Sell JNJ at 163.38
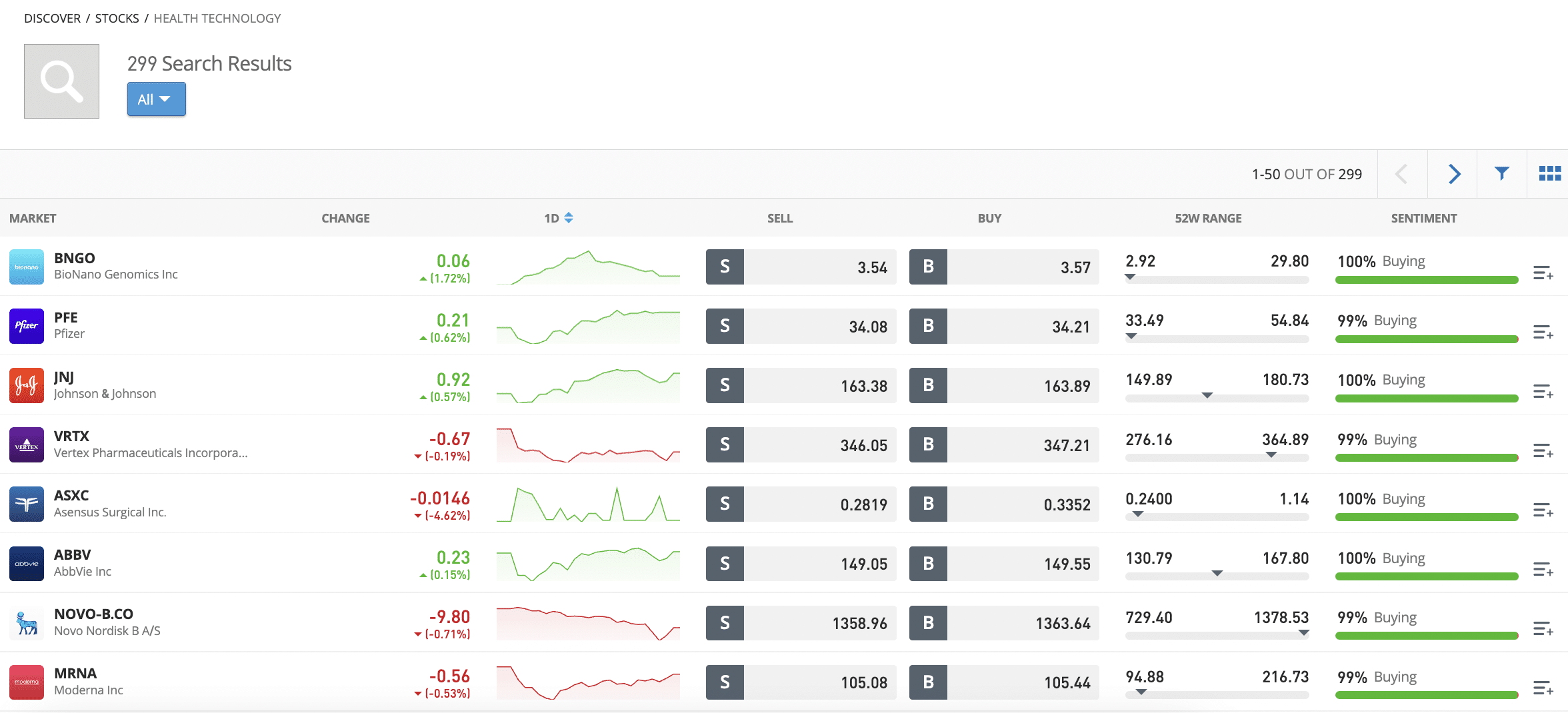 tap(801, 385)
